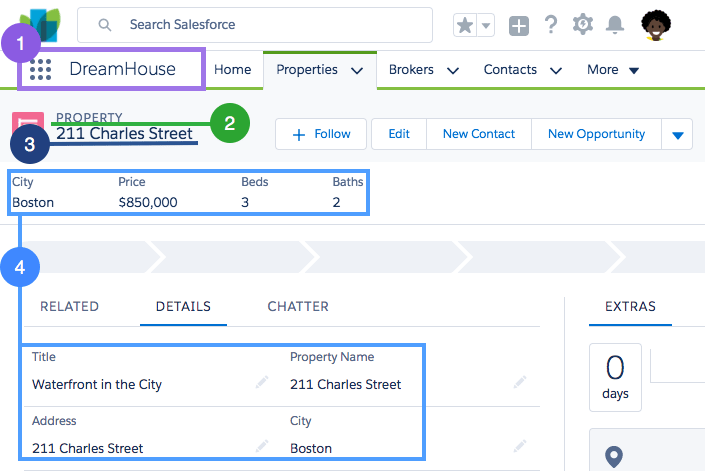Screen dimensions: 705x471
Task: Click the global actions plus icon
Action: click(518, 26)
